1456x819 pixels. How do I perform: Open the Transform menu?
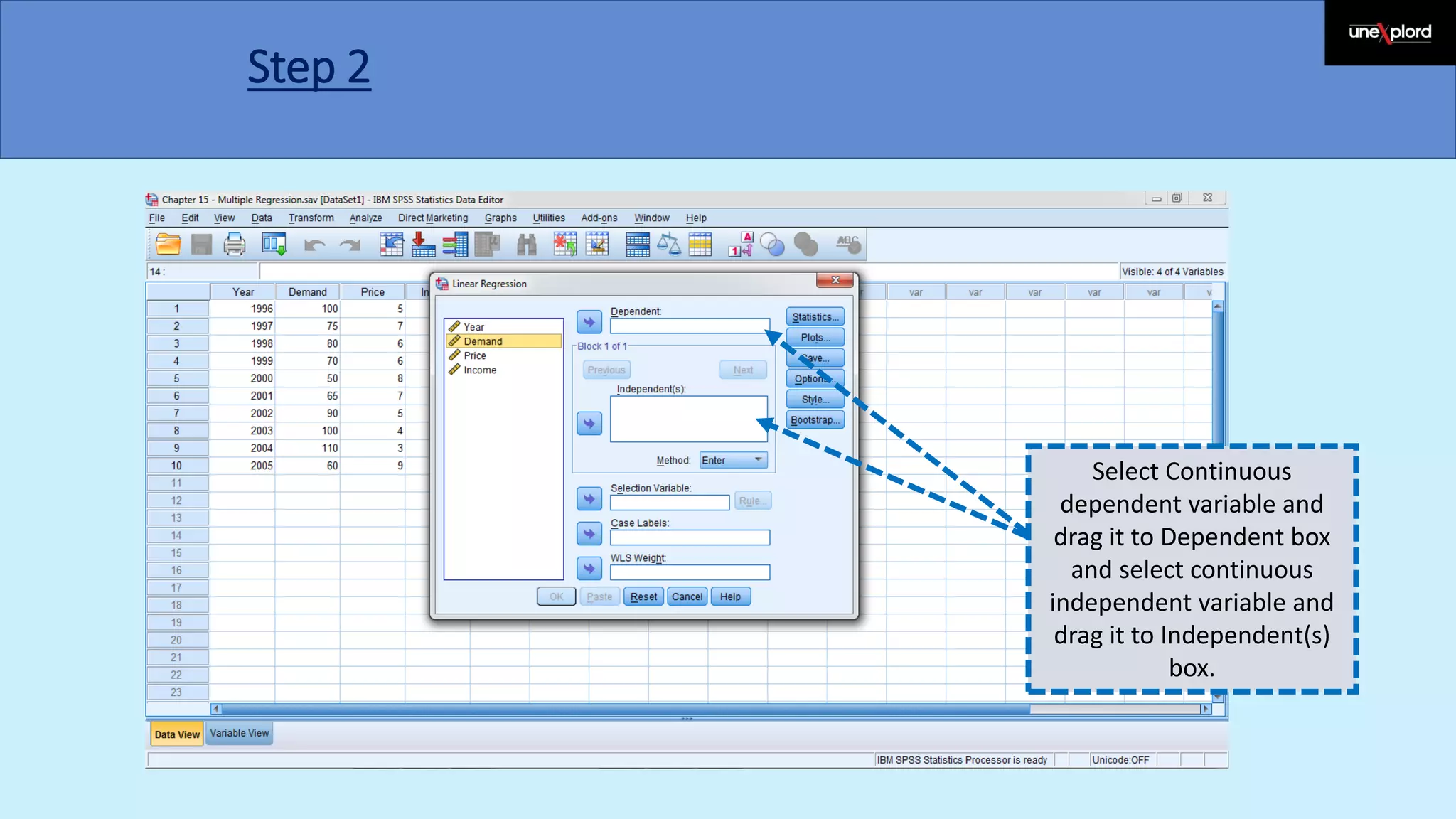click(311, 218)
